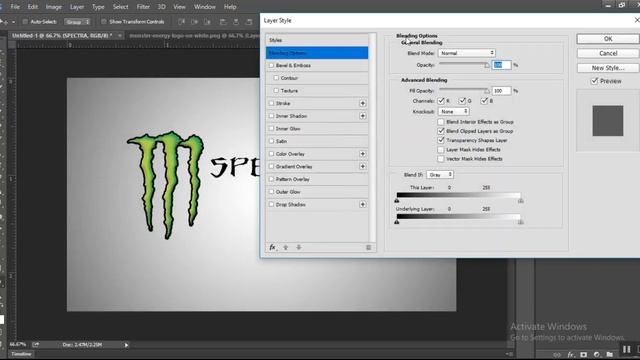The height and width of the screenshot is (360, 640).
Task: Add another Color Overlay with plus icon
Action: (362, 154)
